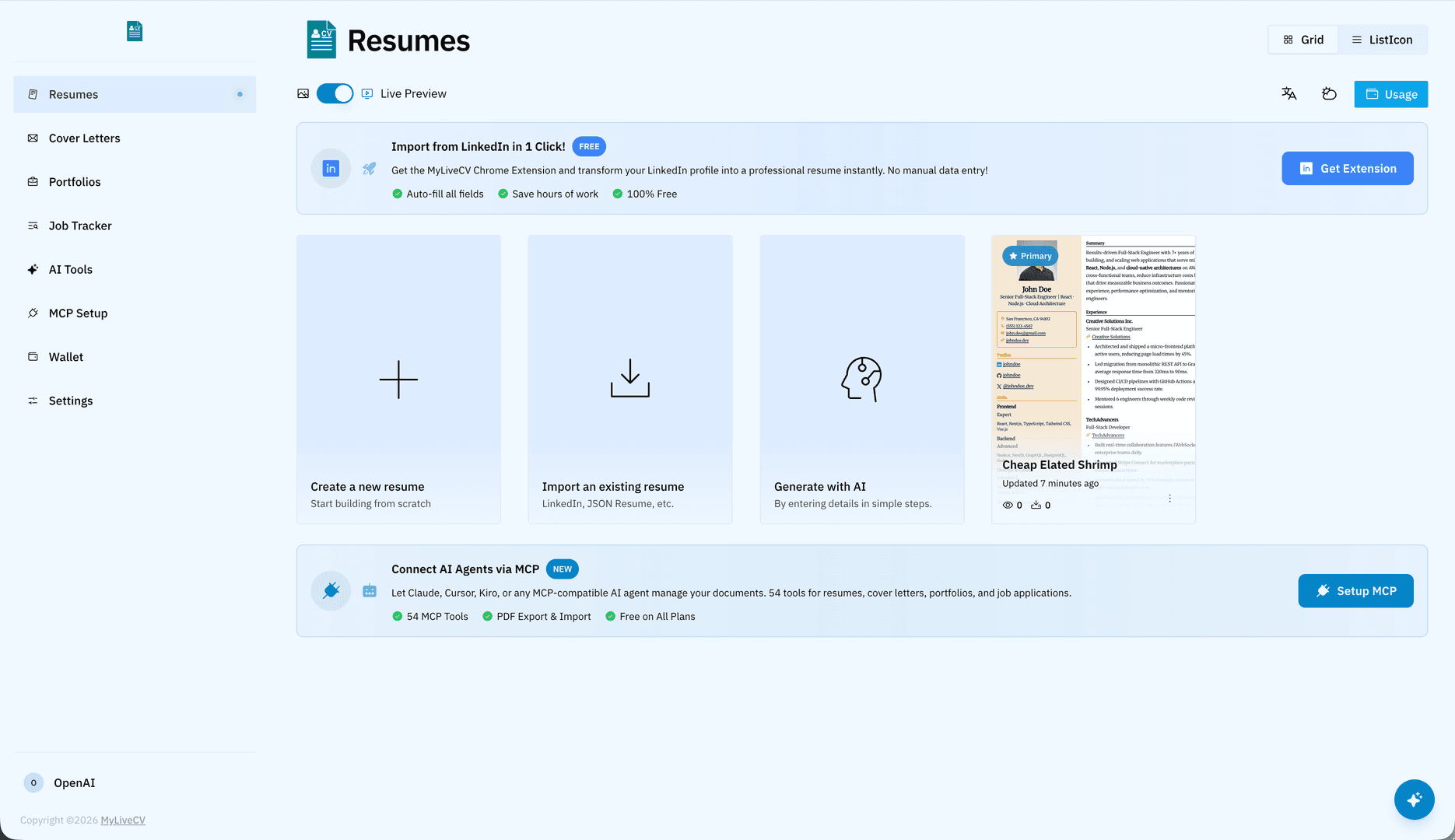
Task: Click the robot icon in MCP banner
Action: 370,590
